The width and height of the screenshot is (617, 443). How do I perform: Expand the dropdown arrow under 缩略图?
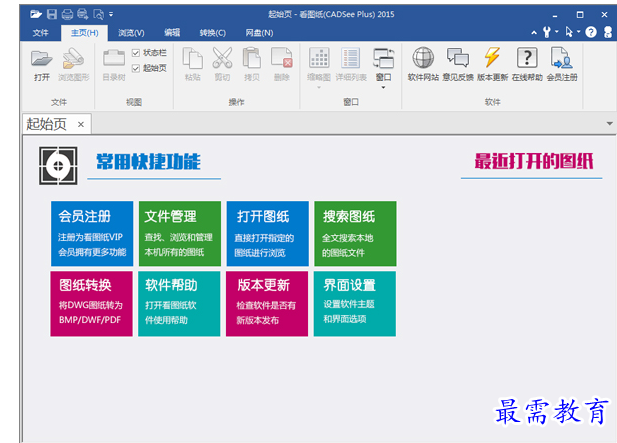point(319,87)
